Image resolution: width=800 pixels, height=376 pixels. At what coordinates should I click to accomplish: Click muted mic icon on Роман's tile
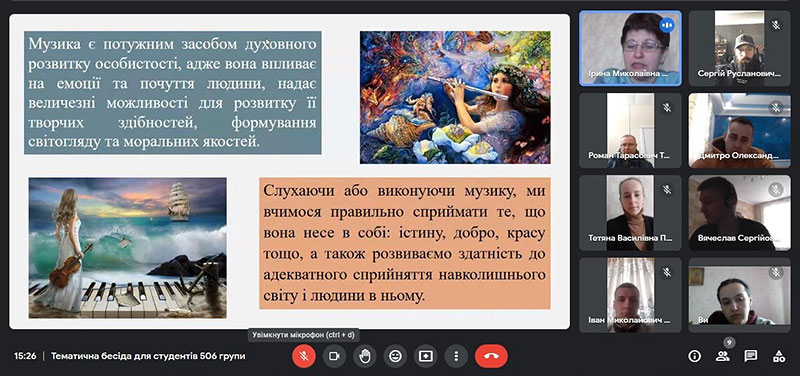pyautogui.click(x=666, y=108)
